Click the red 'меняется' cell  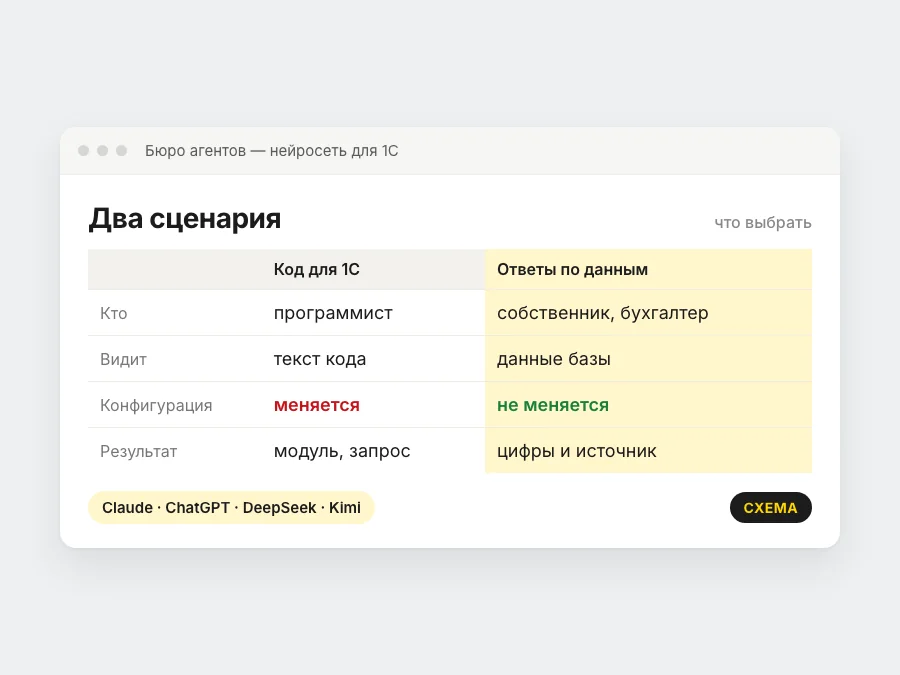pos(317,405)
